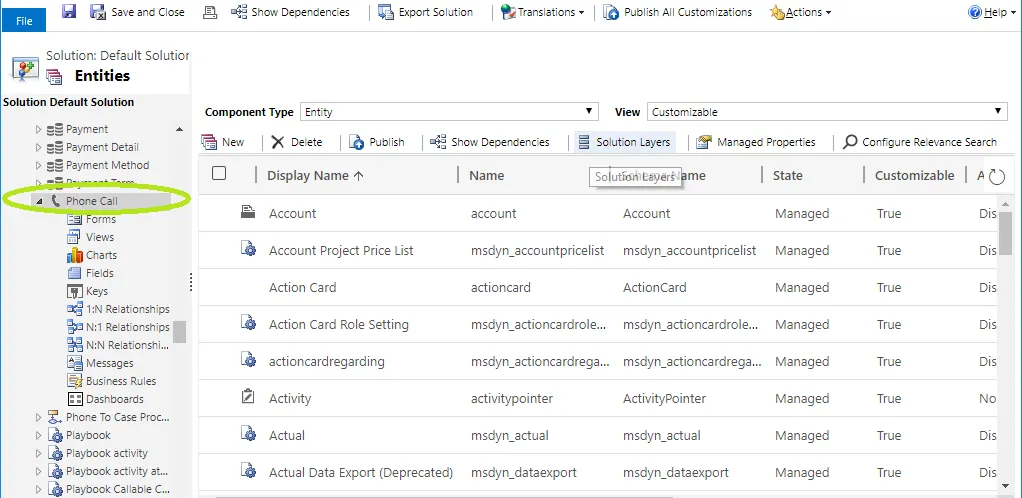Screen dimensions: 1022x498
Task: Click the Playbook Callable entity icon
Action: 55,490
